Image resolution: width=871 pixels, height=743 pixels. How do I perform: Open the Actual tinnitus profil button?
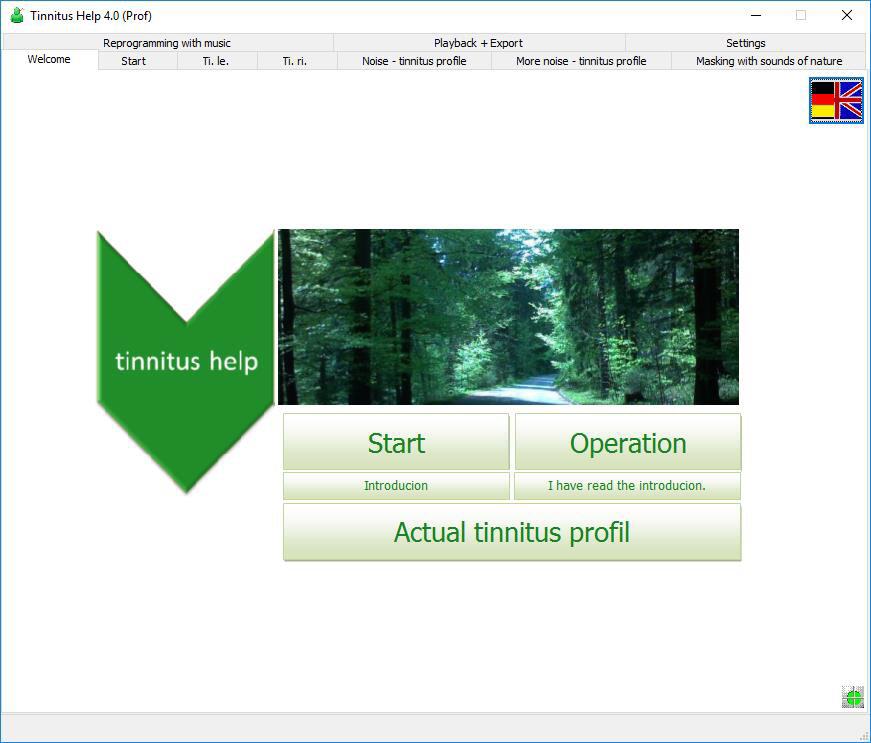pos(512,532)
